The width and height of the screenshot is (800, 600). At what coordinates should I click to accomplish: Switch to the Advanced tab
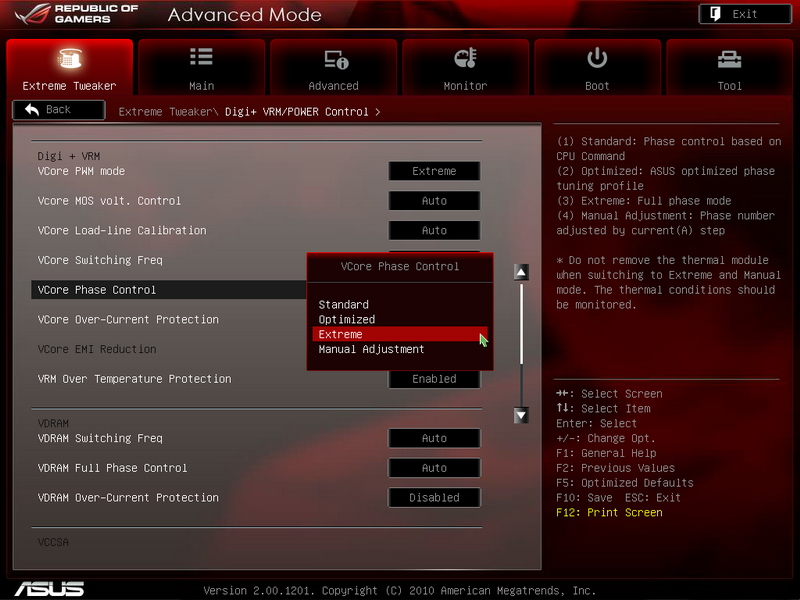334,67
